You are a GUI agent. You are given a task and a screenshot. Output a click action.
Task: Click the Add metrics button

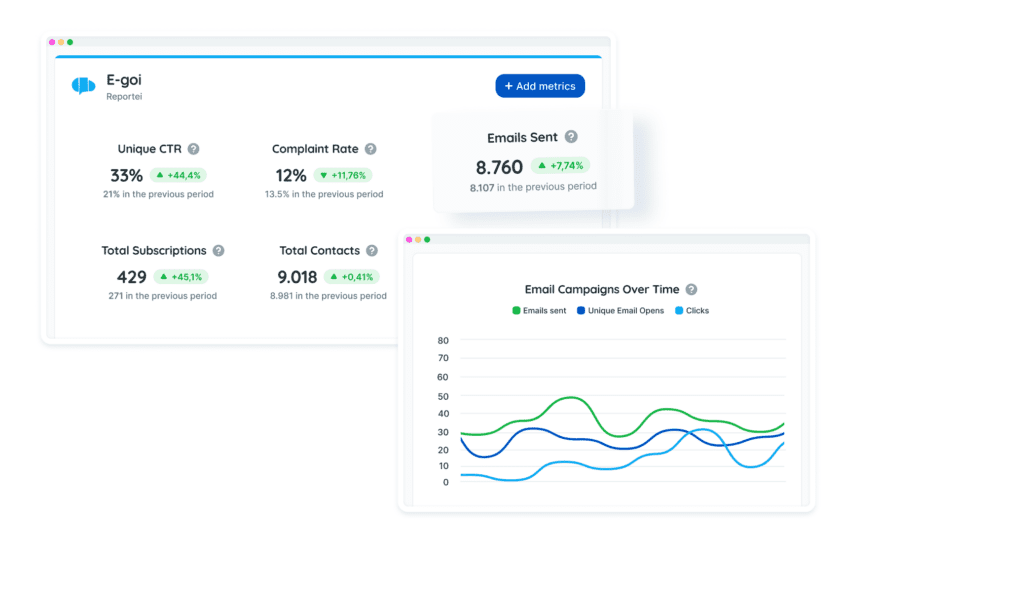(540, 86)
